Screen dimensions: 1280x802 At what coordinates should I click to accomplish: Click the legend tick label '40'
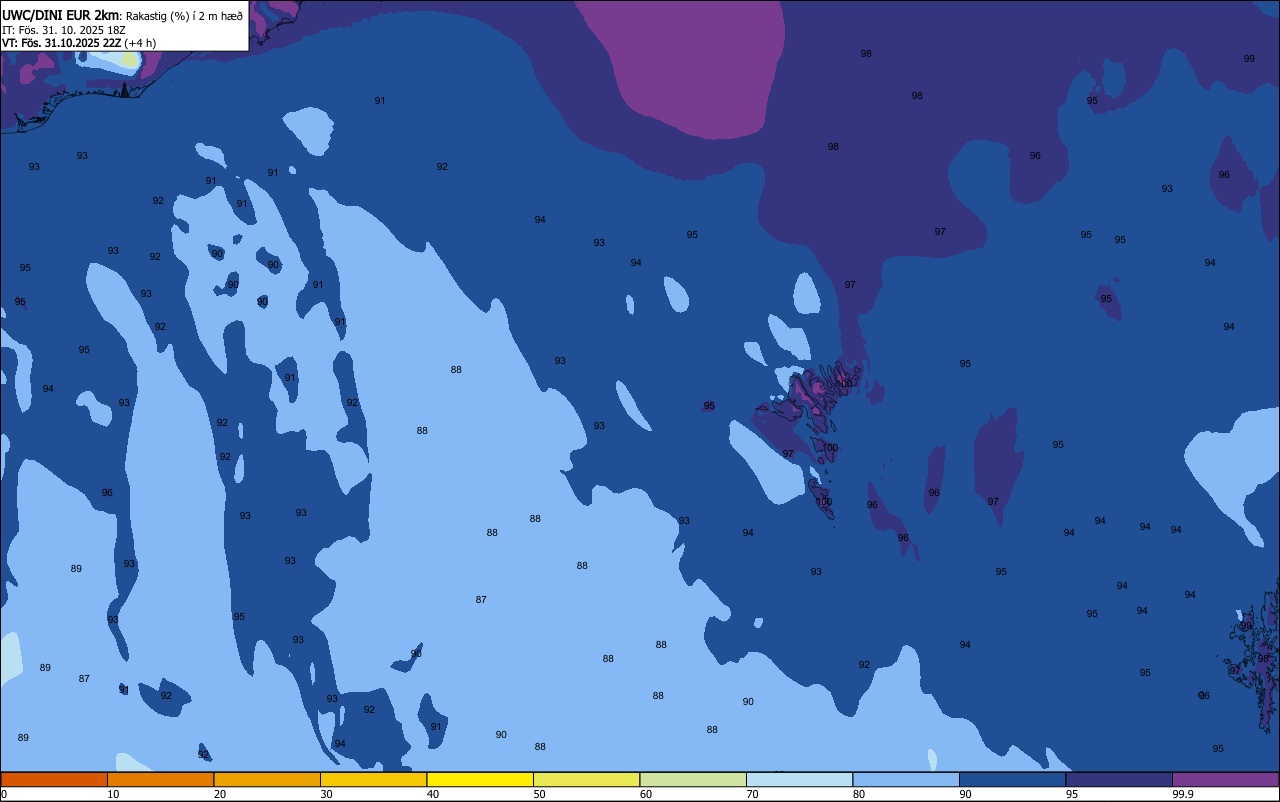pos(433,794)
